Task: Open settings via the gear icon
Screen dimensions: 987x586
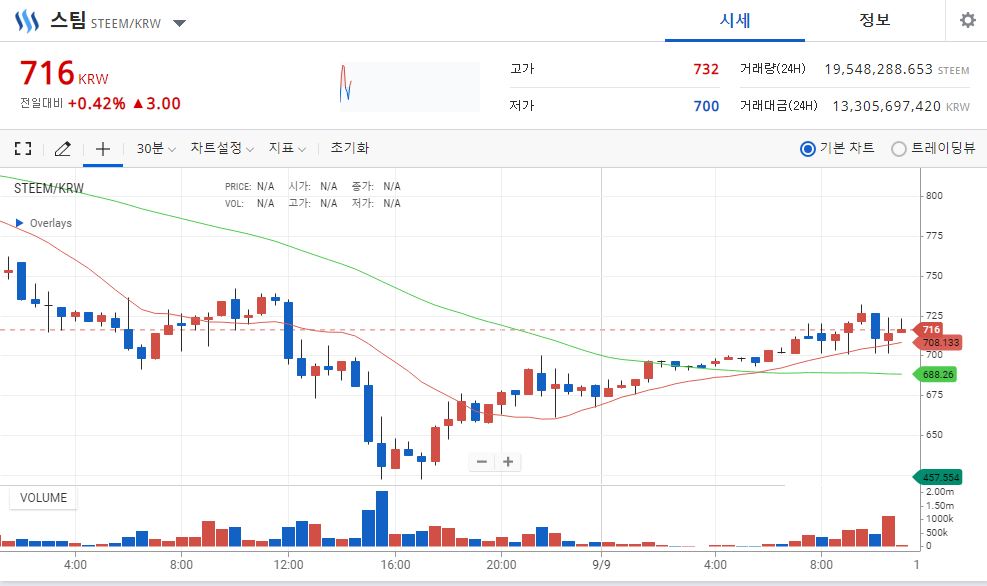Action: tap(967, 20)
